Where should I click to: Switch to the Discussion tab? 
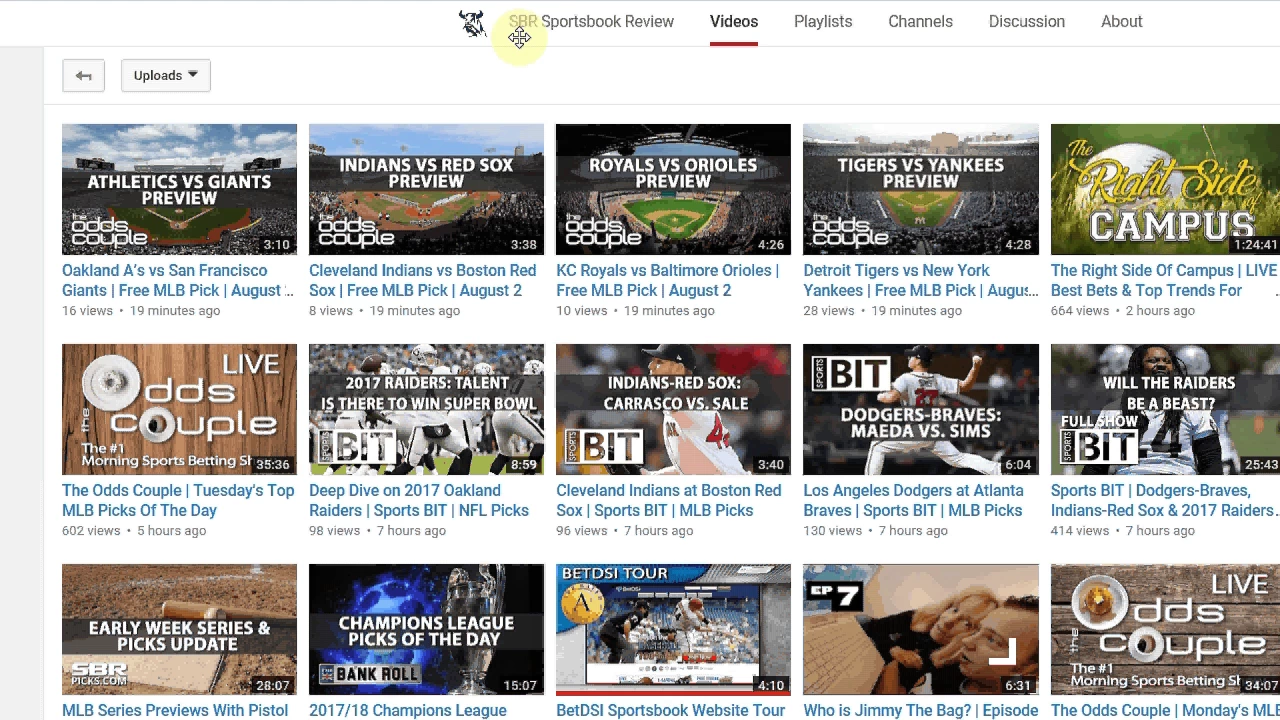pos(1026,22)
